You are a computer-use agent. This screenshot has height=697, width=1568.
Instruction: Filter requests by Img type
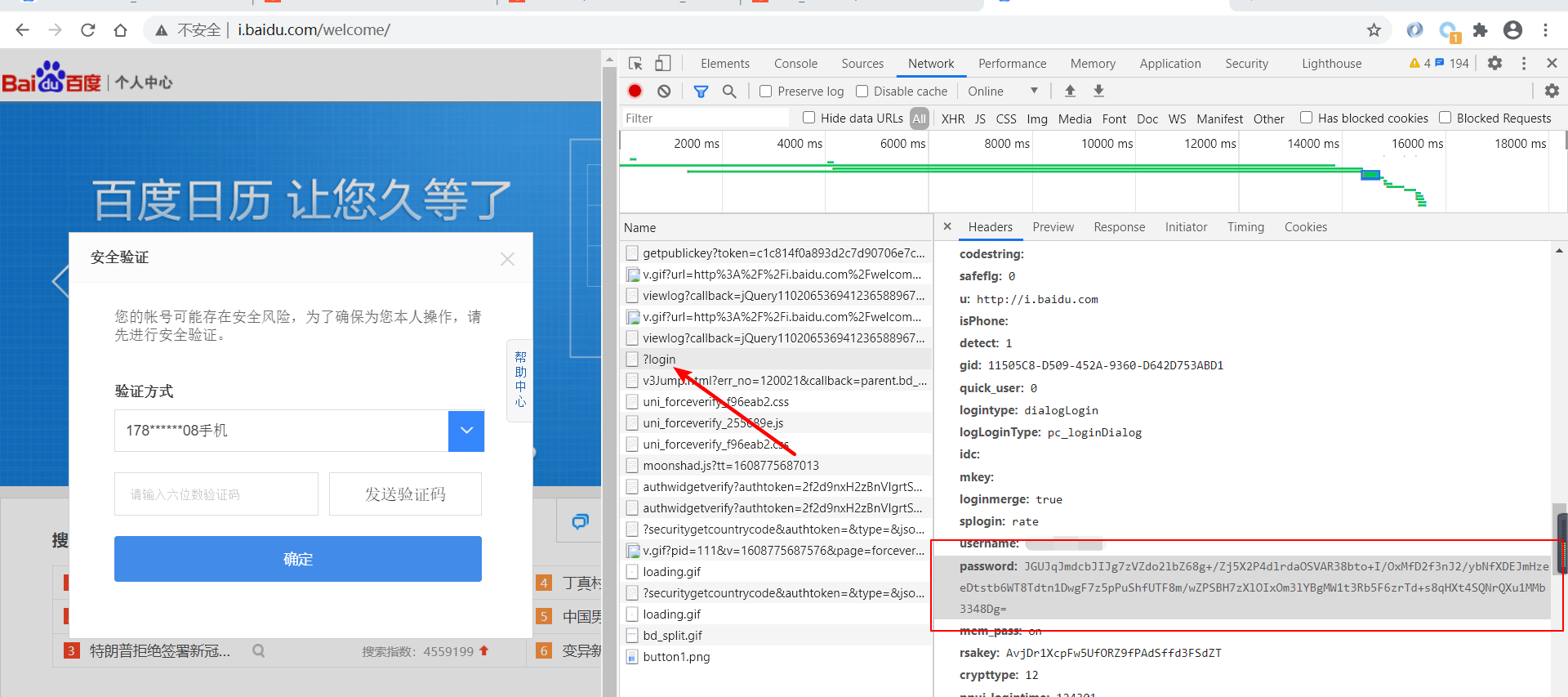[1037, 118]
